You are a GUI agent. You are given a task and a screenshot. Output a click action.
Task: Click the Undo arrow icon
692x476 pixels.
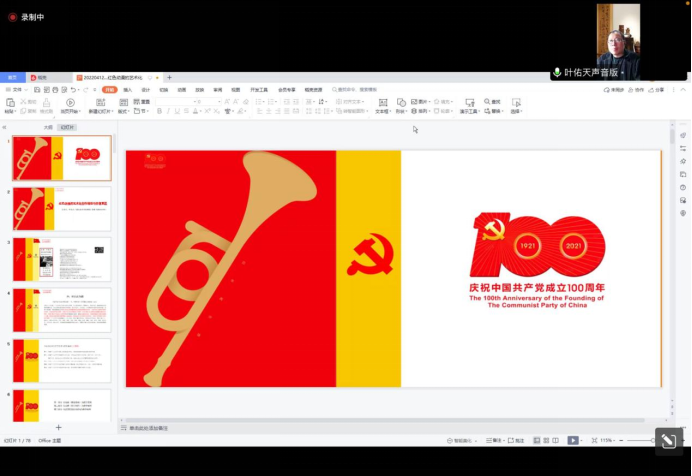coord(73,90)
